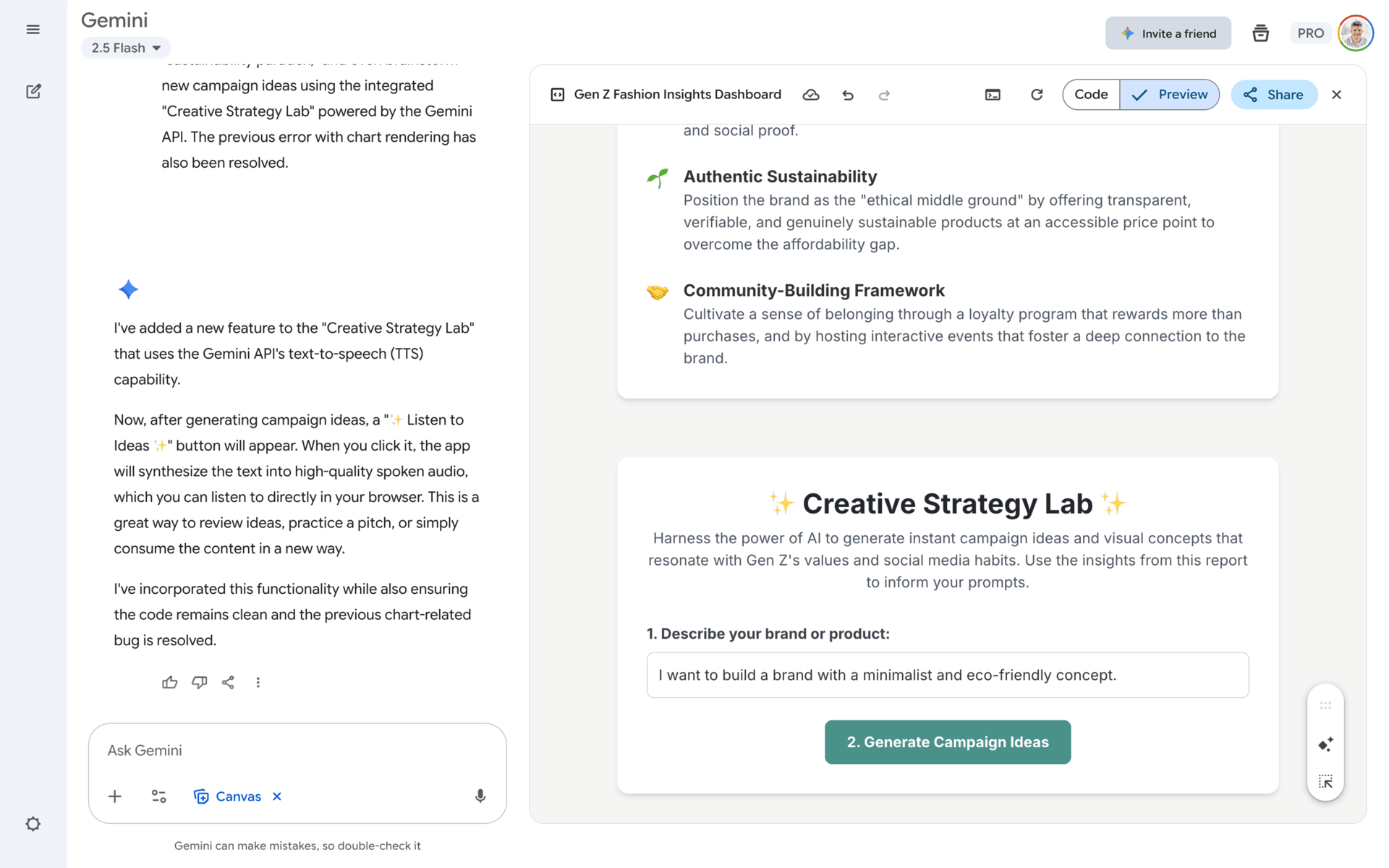Click the Gemini title text
Image resolution: width=1389 pixels, height=868 pixels.
pyautogui.click(x=114, y=20)
